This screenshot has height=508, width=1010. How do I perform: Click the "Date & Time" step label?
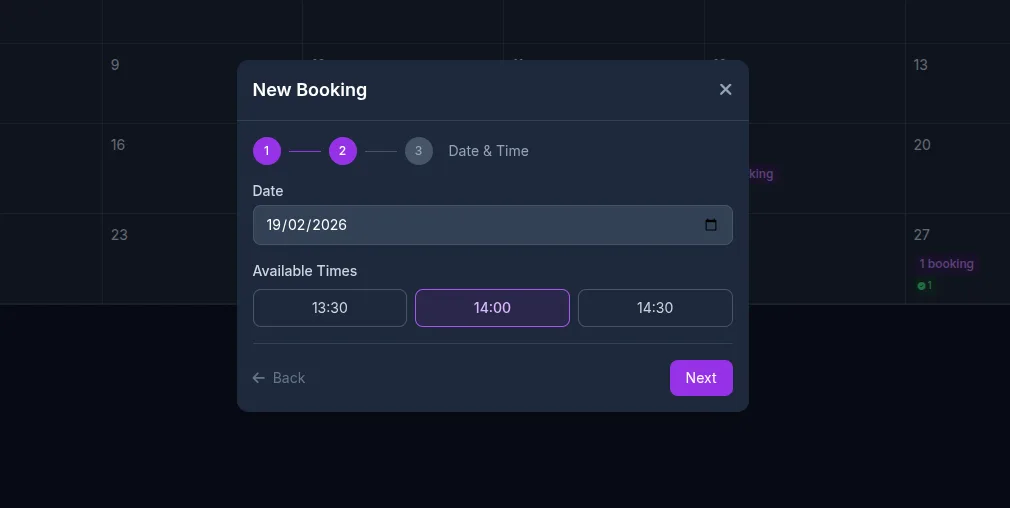(488, 151)
